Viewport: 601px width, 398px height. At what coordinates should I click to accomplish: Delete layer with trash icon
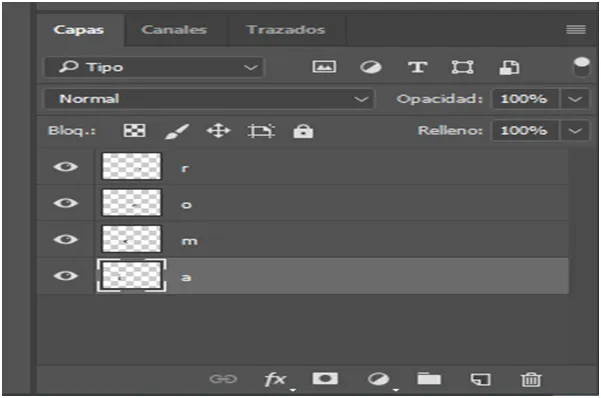click(x=531, y=380)
